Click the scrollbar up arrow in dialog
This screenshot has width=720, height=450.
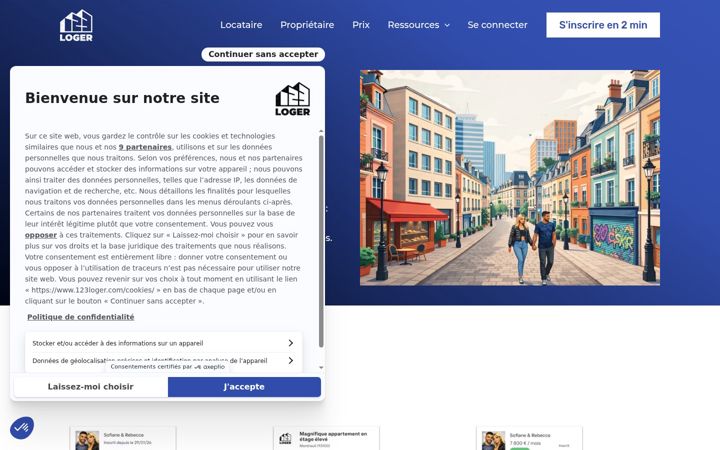click(x=321, y=131)
